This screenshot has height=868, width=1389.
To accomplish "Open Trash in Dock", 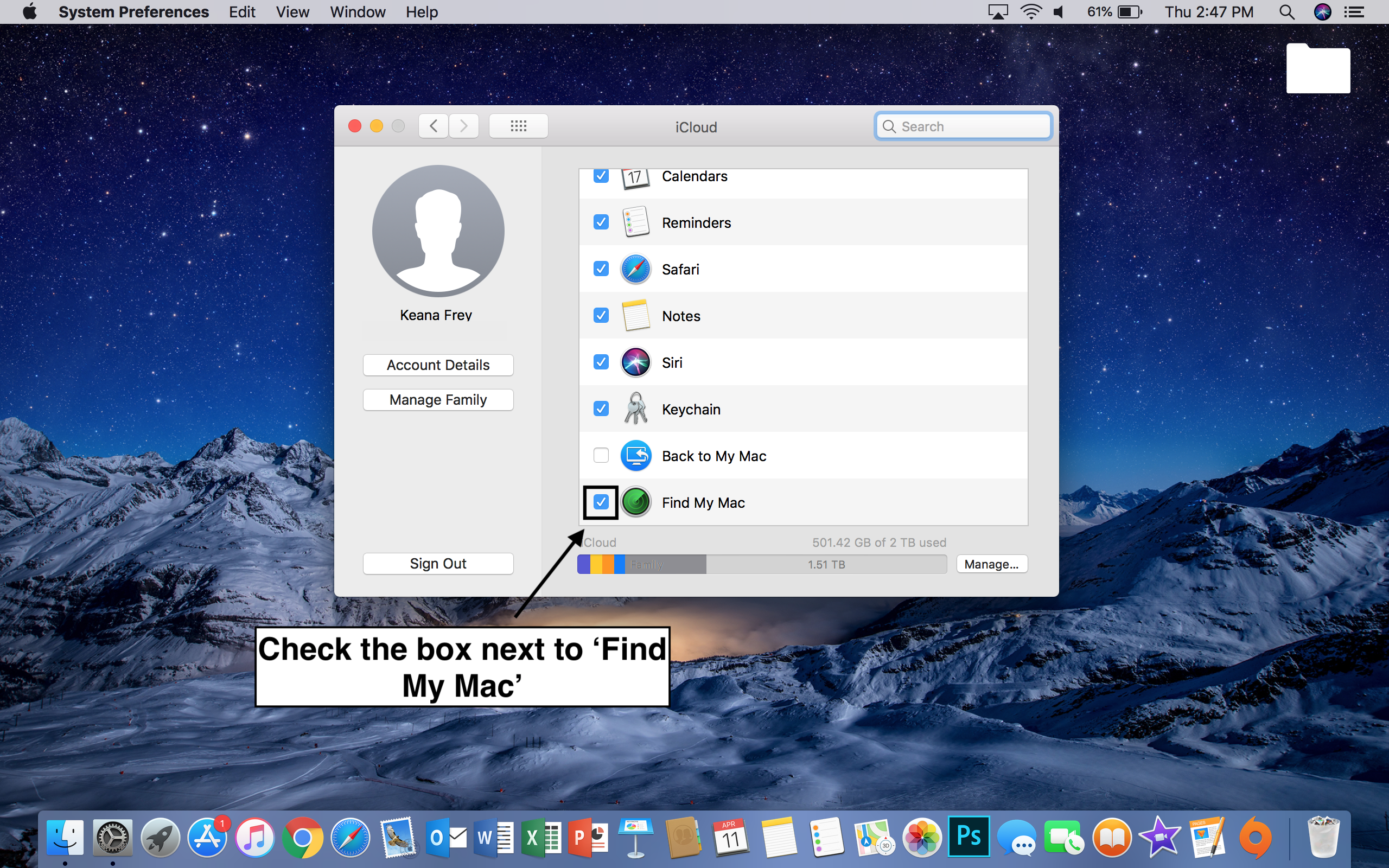I will pyautogui.click(x=1322, y=838).
